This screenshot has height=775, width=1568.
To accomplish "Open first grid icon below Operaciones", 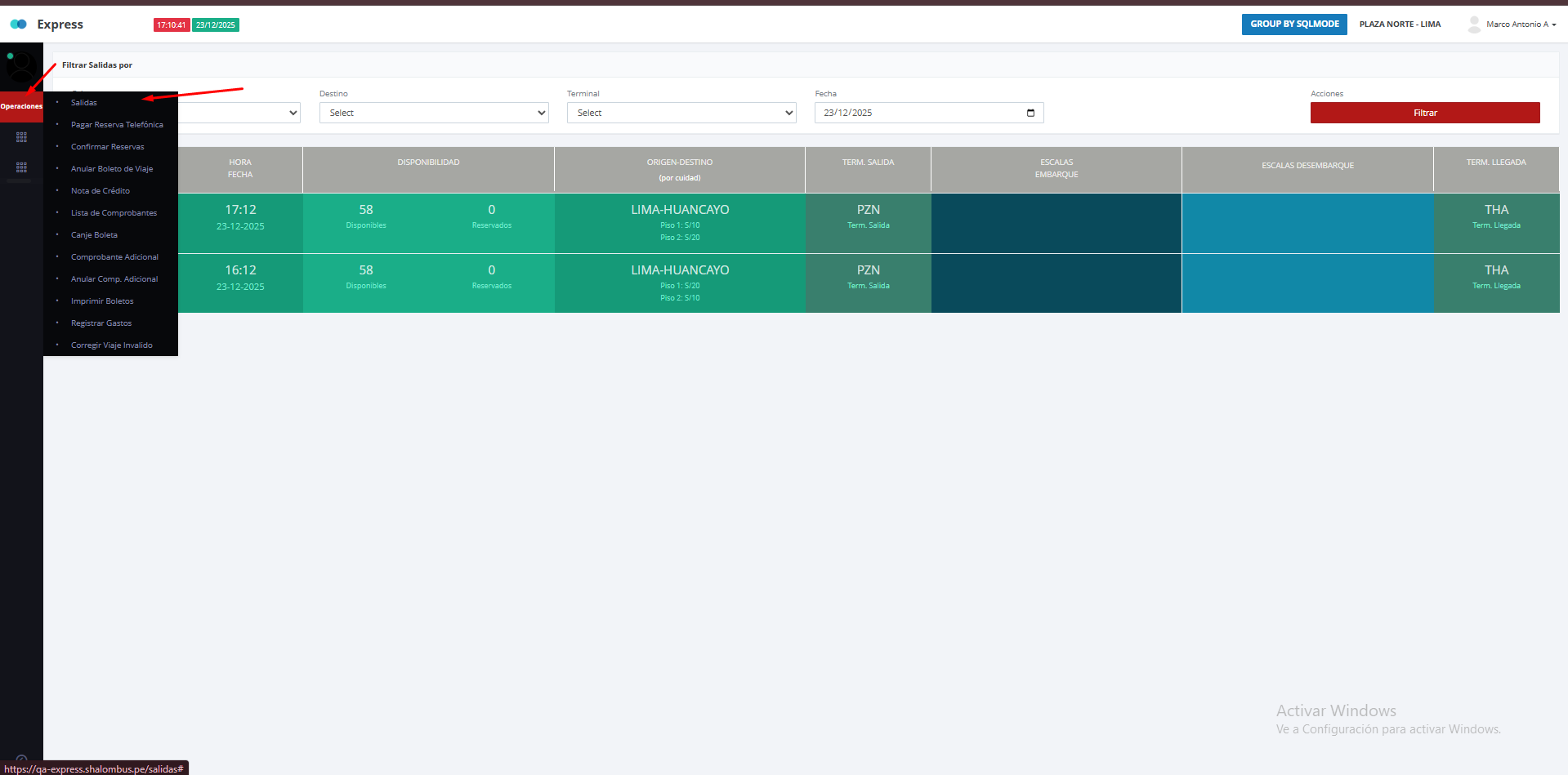I will click(21, 137).
